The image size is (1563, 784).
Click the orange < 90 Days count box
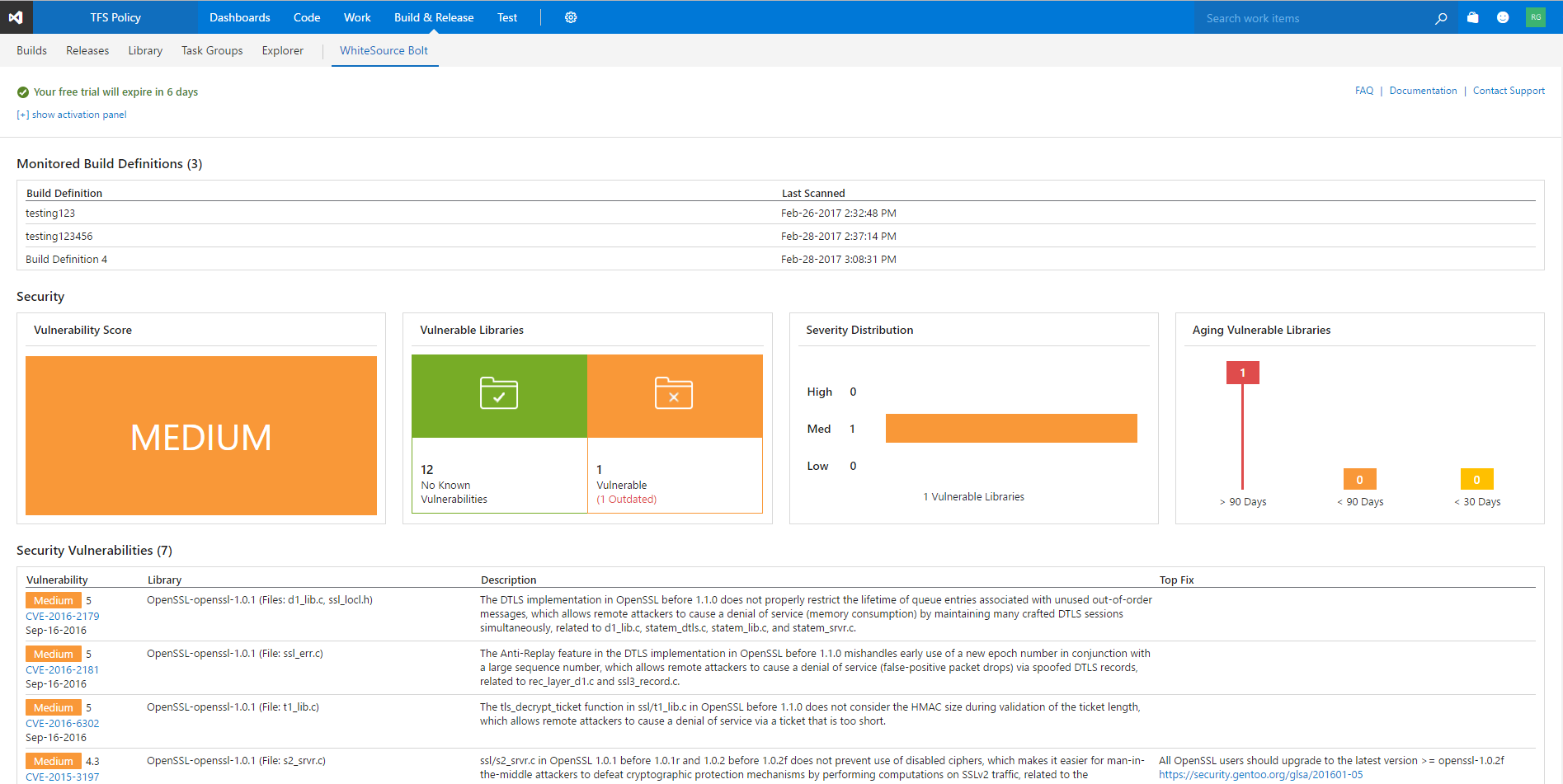1360,479
